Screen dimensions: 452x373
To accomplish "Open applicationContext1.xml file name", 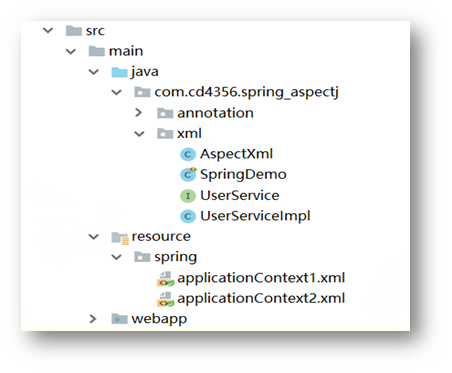I will click(x=261, y=278).
